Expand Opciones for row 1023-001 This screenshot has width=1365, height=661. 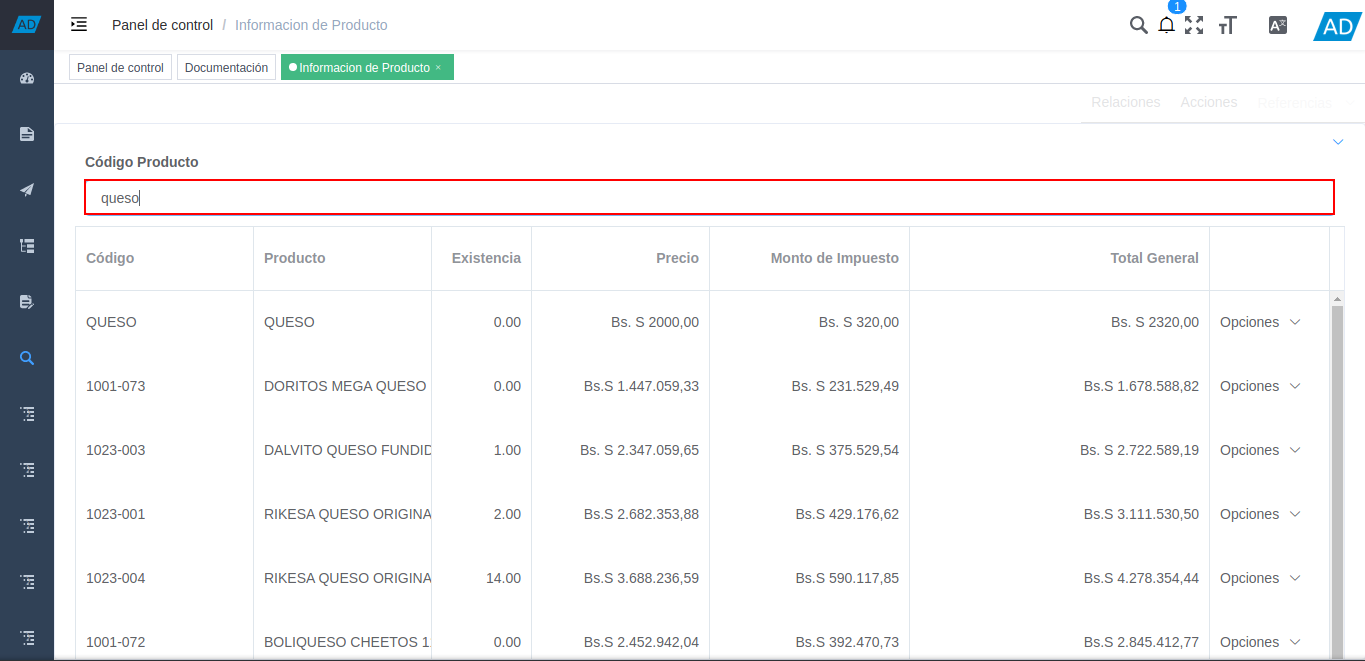(x=1260, y=514)
